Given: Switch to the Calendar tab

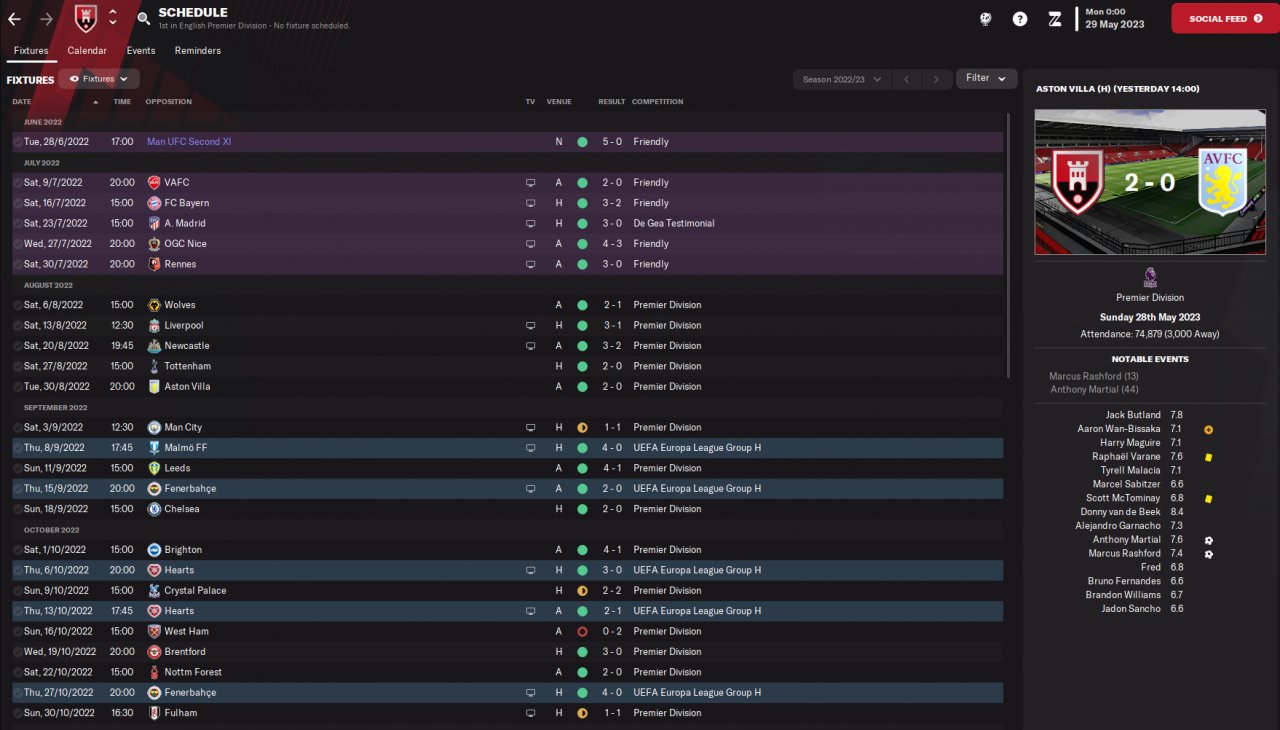Looking at the screenshot, I should tap(87, 51).
